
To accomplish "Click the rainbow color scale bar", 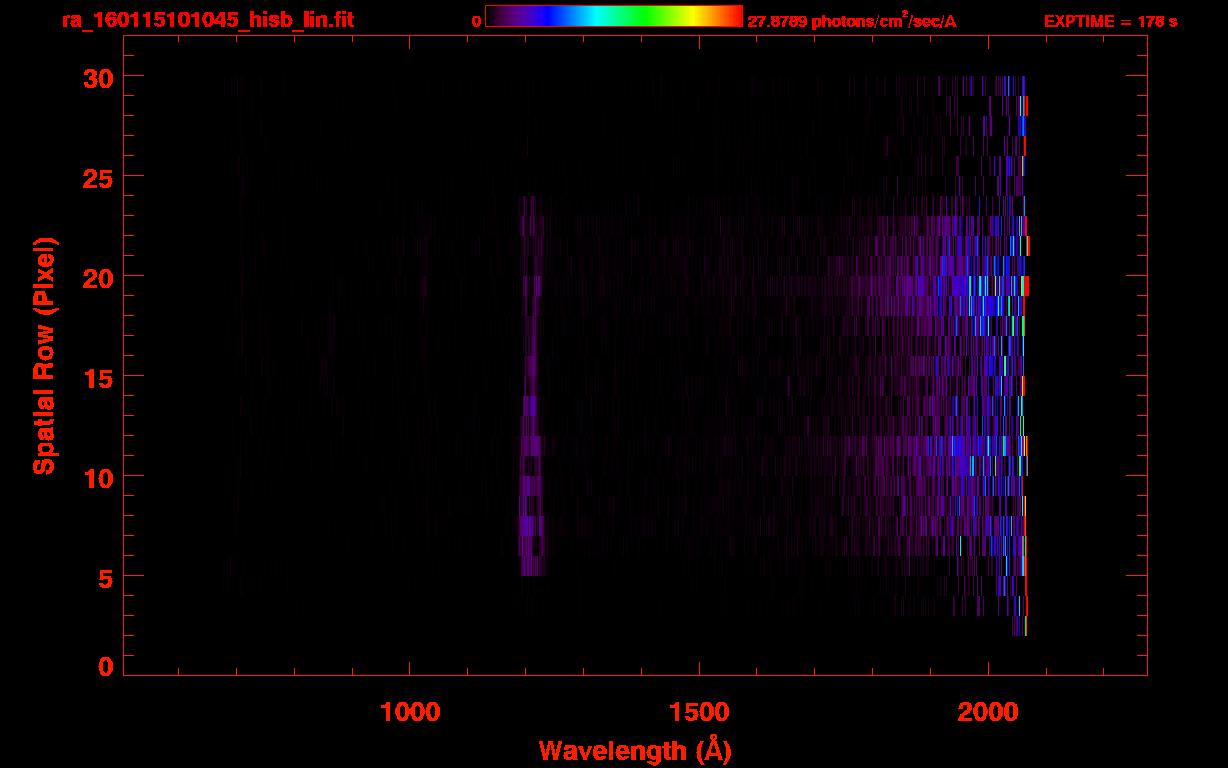I will coord(614,16).
